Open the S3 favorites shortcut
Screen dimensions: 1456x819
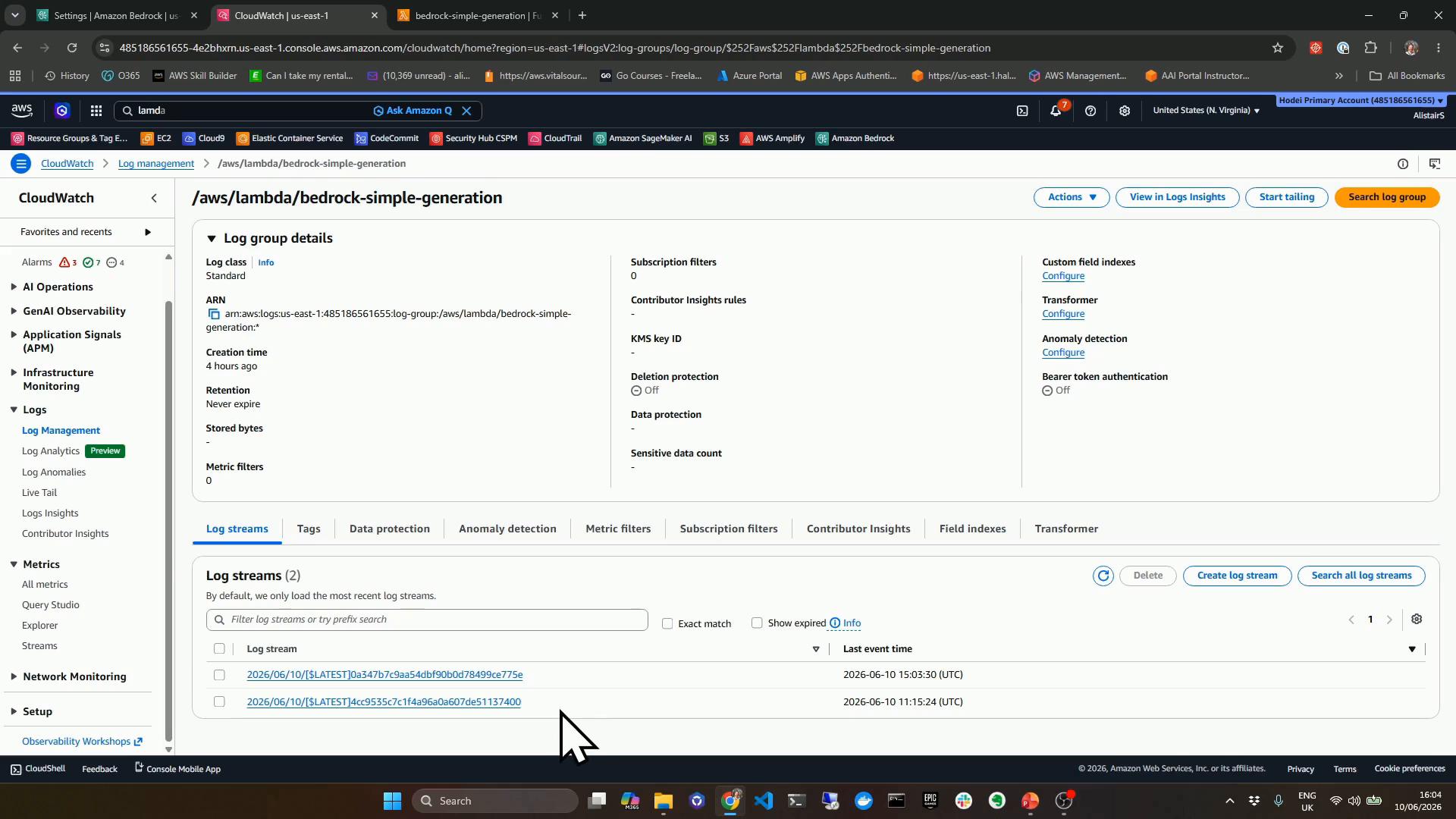click(x=716, y=138)
